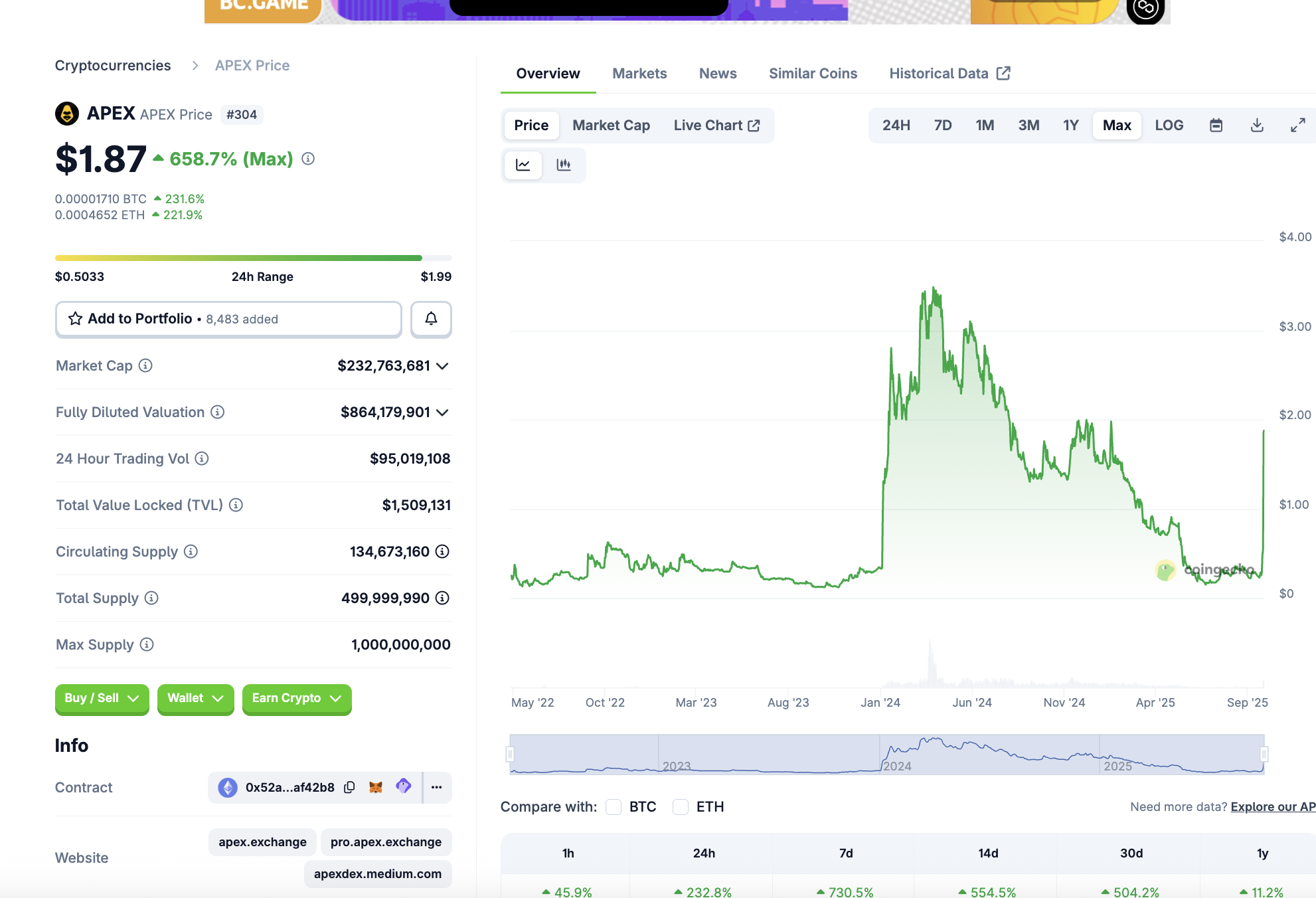Open the Earn Crypto dropdown
This screenshot has height=898, width=1316.
[x=296, y=699]
